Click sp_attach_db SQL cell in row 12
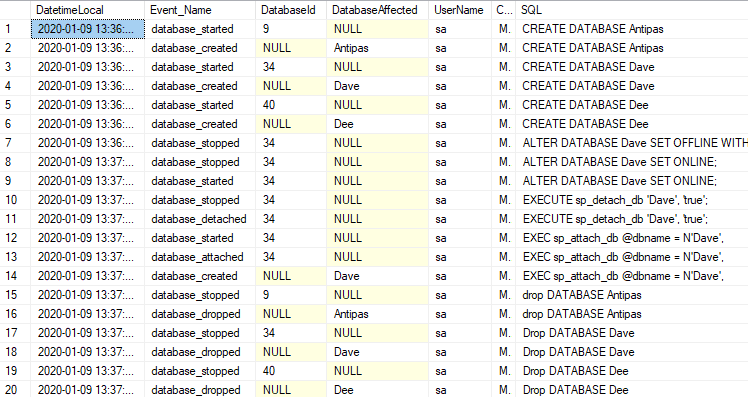748x397 pixels. 632,238
